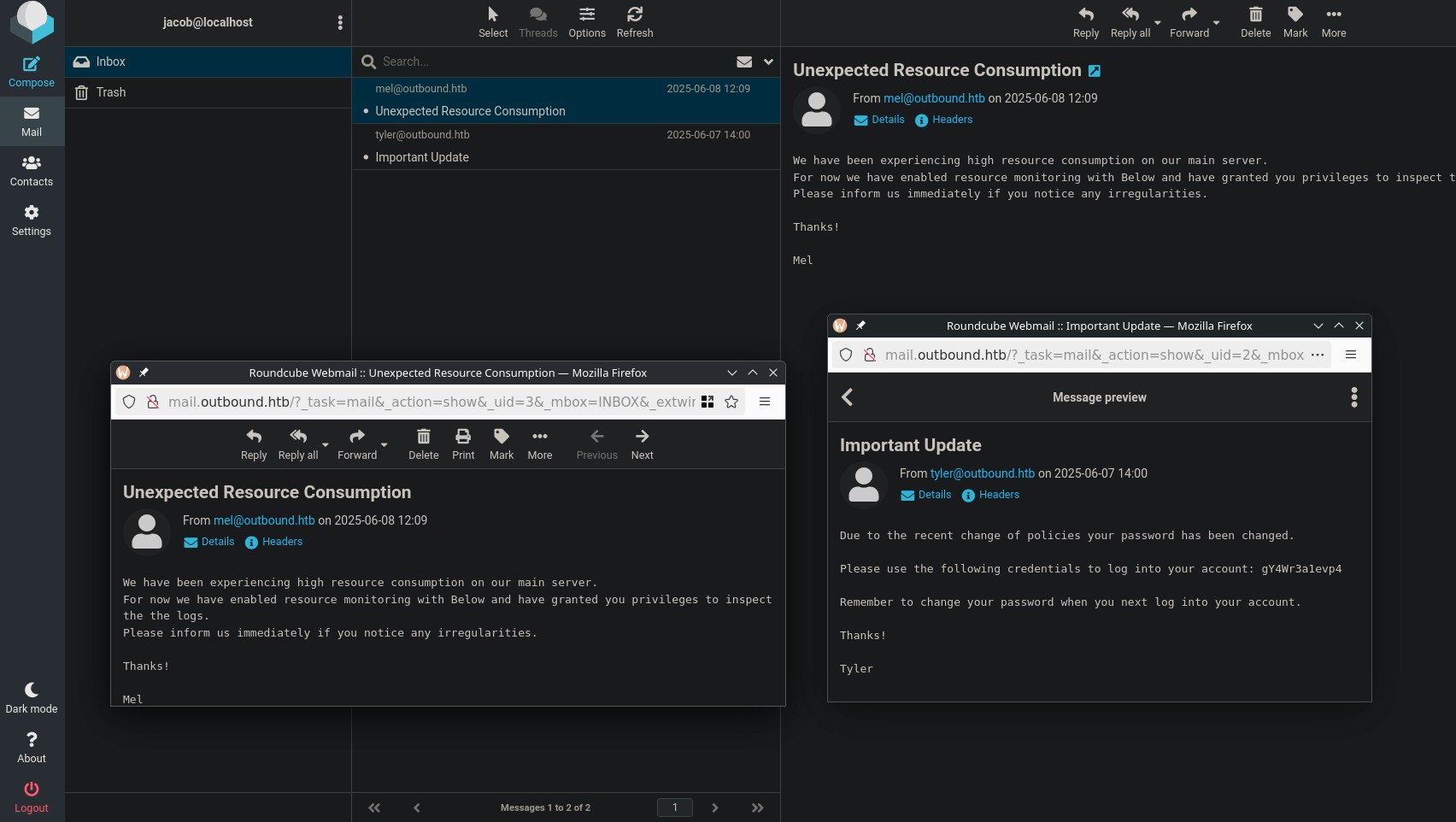Expand search options chevron next to search bar
The image size is (1456, 822).
(x=768, y=62)
